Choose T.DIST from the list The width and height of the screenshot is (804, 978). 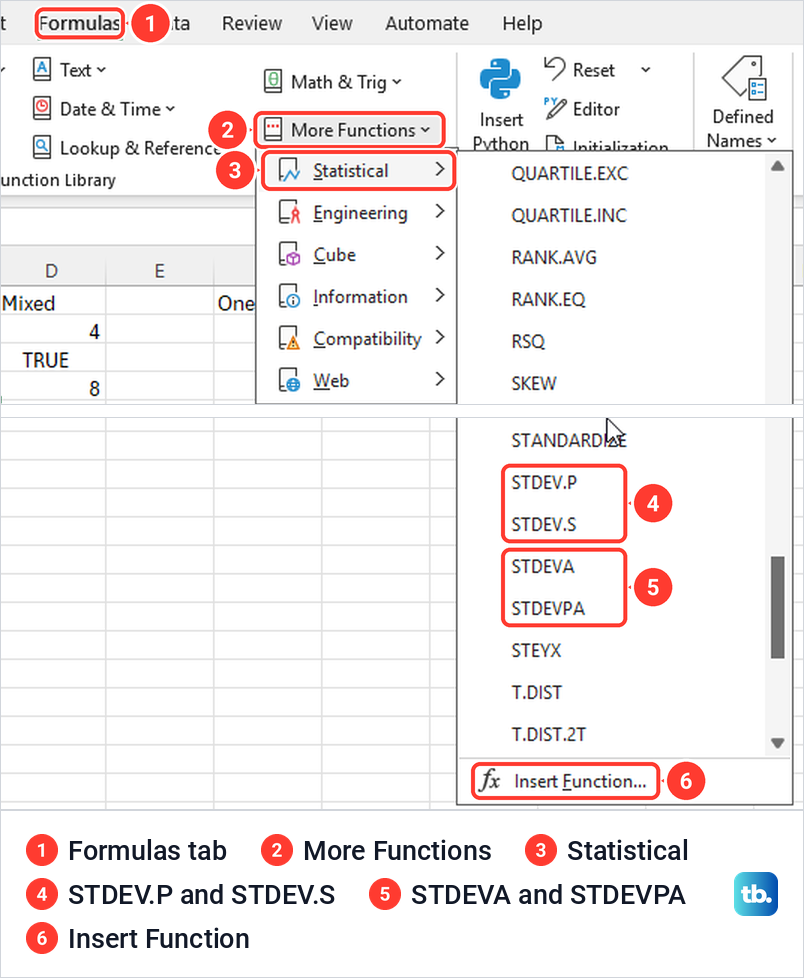(x=536, y=692)
